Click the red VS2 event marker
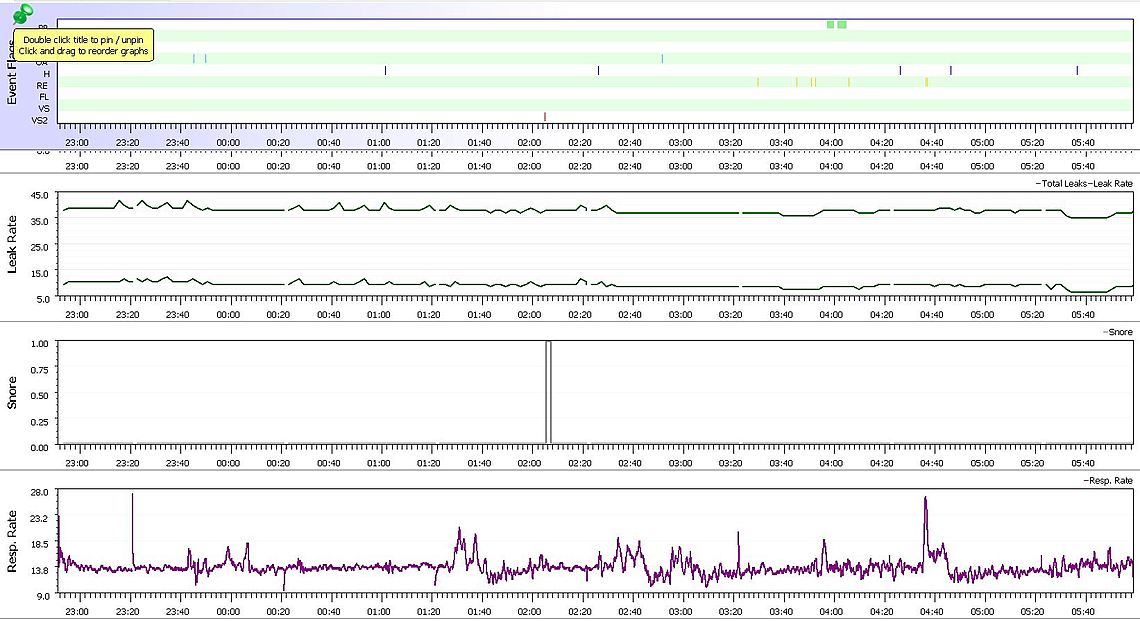1140x621 pixels. (x=544, y=118)
